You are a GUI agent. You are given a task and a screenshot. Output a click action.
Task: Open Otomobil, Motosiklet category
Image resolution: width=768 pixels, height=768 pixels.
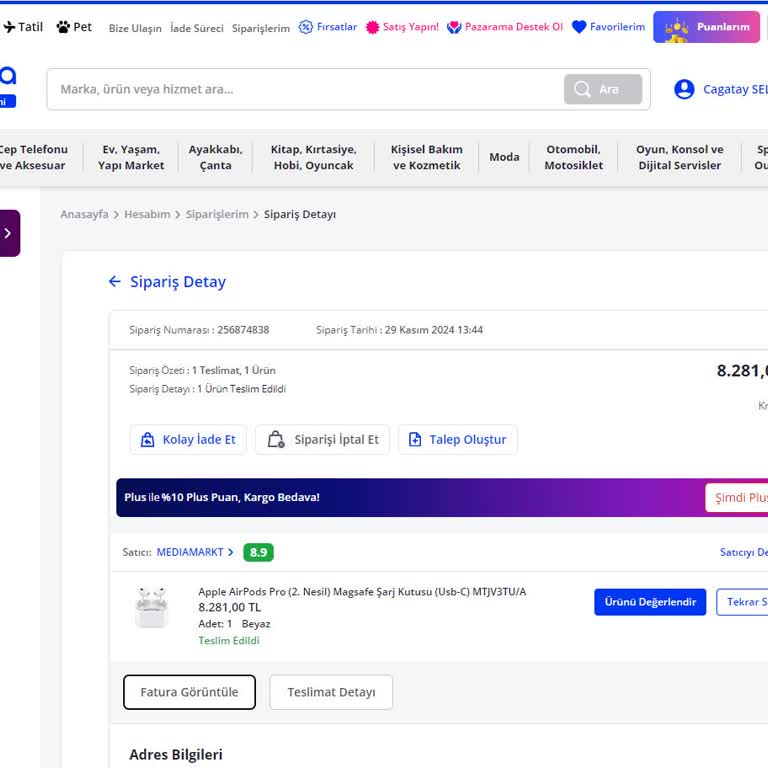[x=573, y=157]
